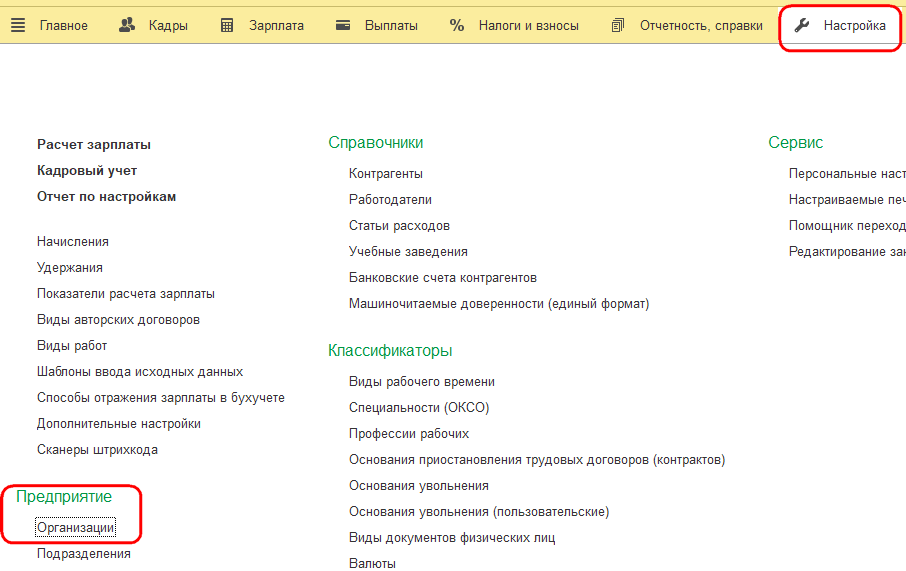
Task: Open Дополнительные настройки
Action: pos(119,424)
